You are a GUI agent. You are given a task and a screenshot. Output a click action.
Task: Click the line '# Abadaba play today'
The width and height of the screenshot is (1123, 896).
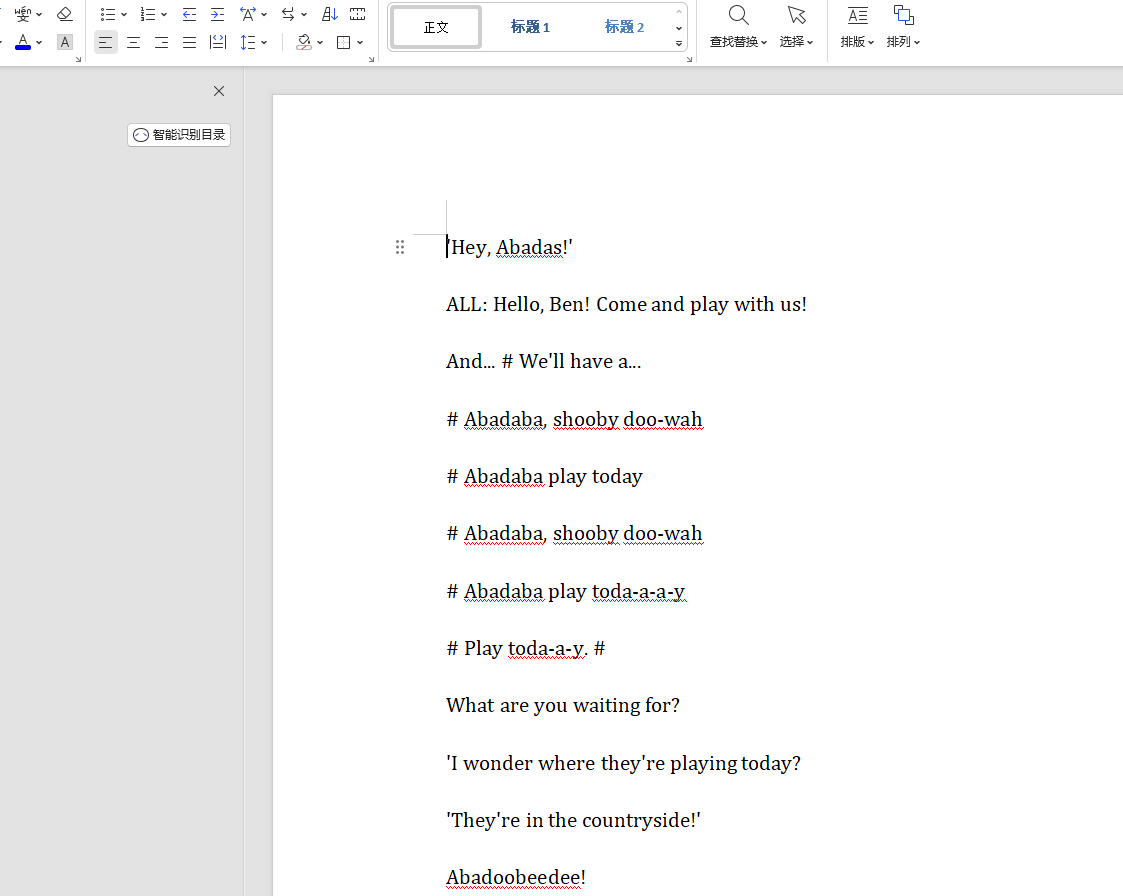(x=544, y=477)
